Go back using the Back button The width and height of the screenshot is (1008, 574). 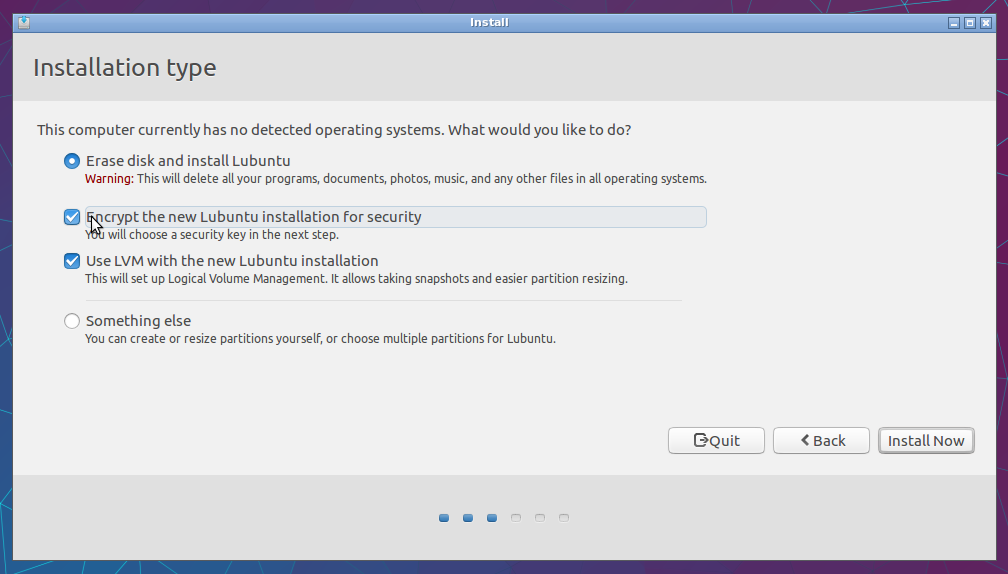(x=821, y=441)
